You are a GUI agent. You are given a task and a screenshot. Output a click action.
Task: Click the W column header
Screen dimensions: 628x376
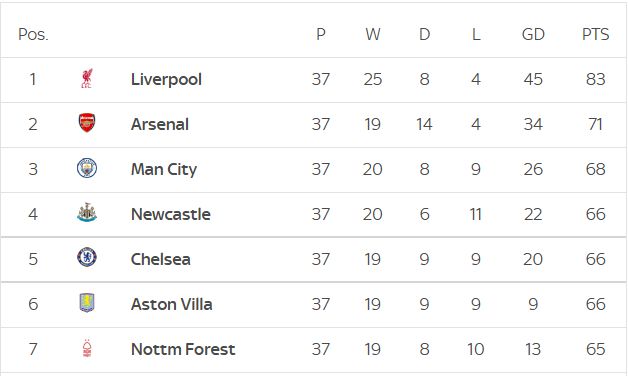(x=372, y=34)
